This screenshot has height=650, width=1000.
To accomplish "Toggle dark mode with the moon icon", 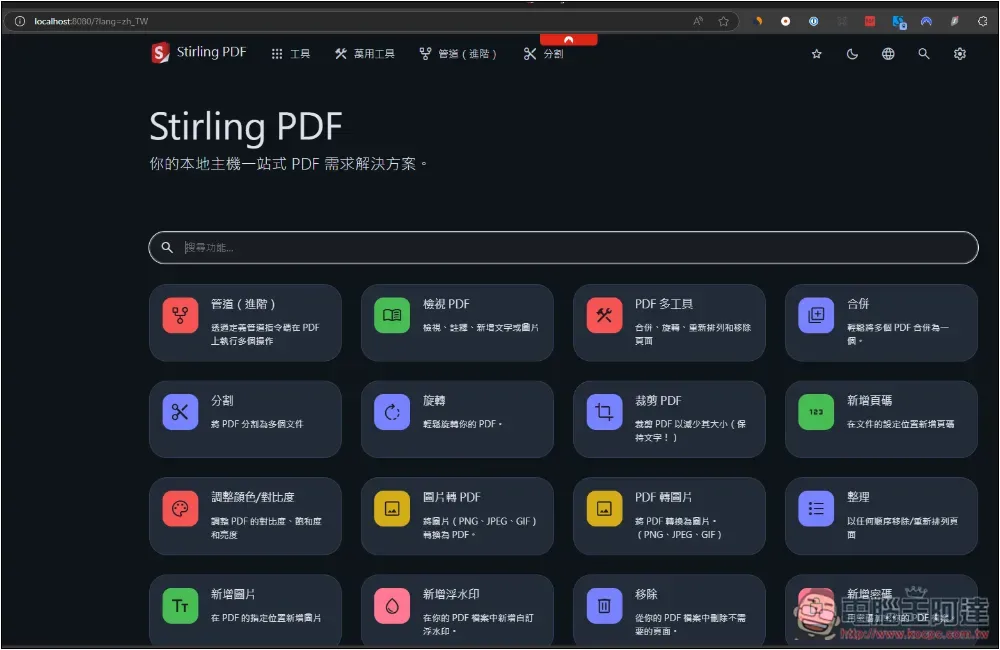I will click(852, 54).
